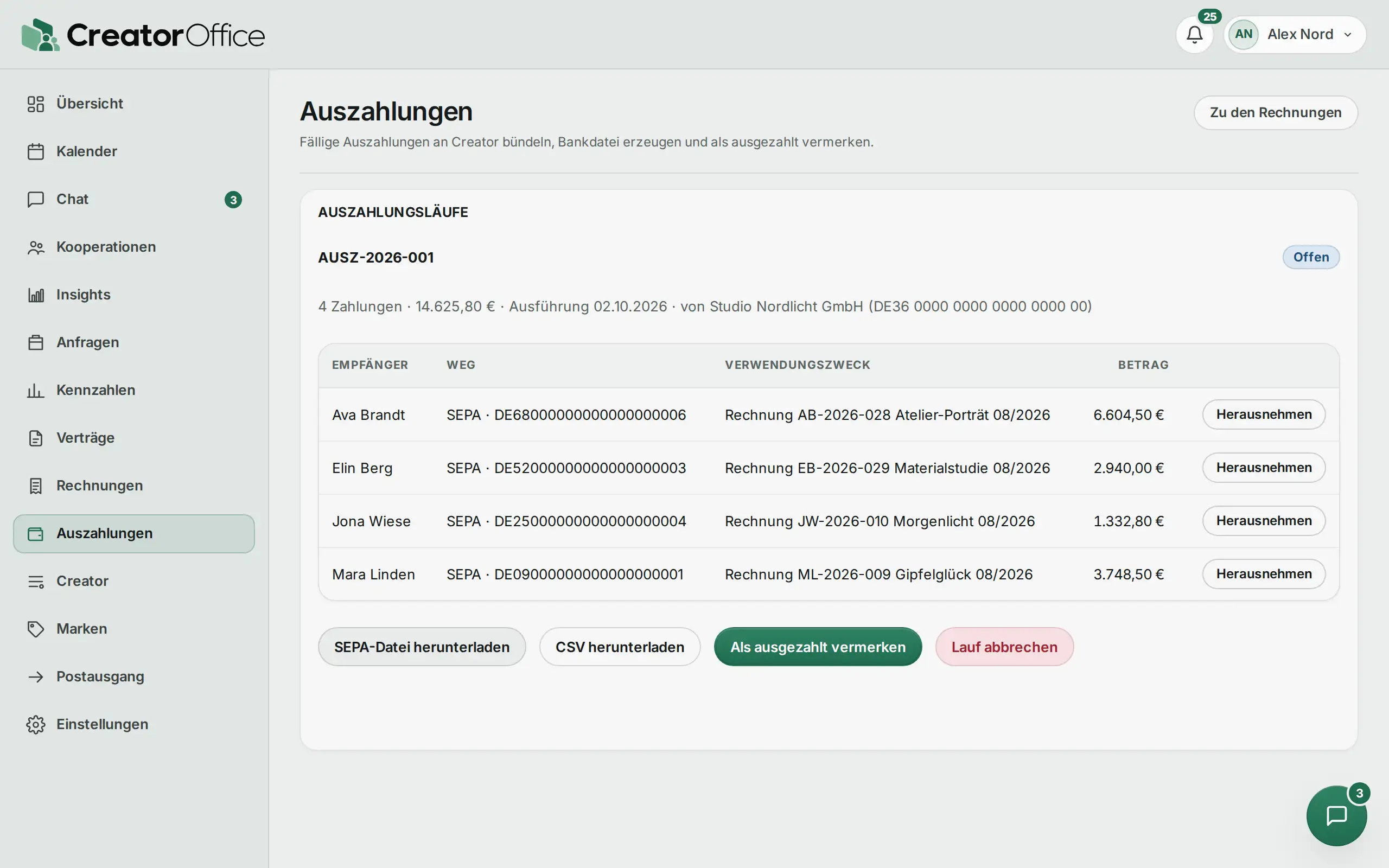Click Rechnung JW-2026-010 Morgenlicht 08/2026
The height and width of the screenshot is (868, 1389).
click(x=880, y=521)
